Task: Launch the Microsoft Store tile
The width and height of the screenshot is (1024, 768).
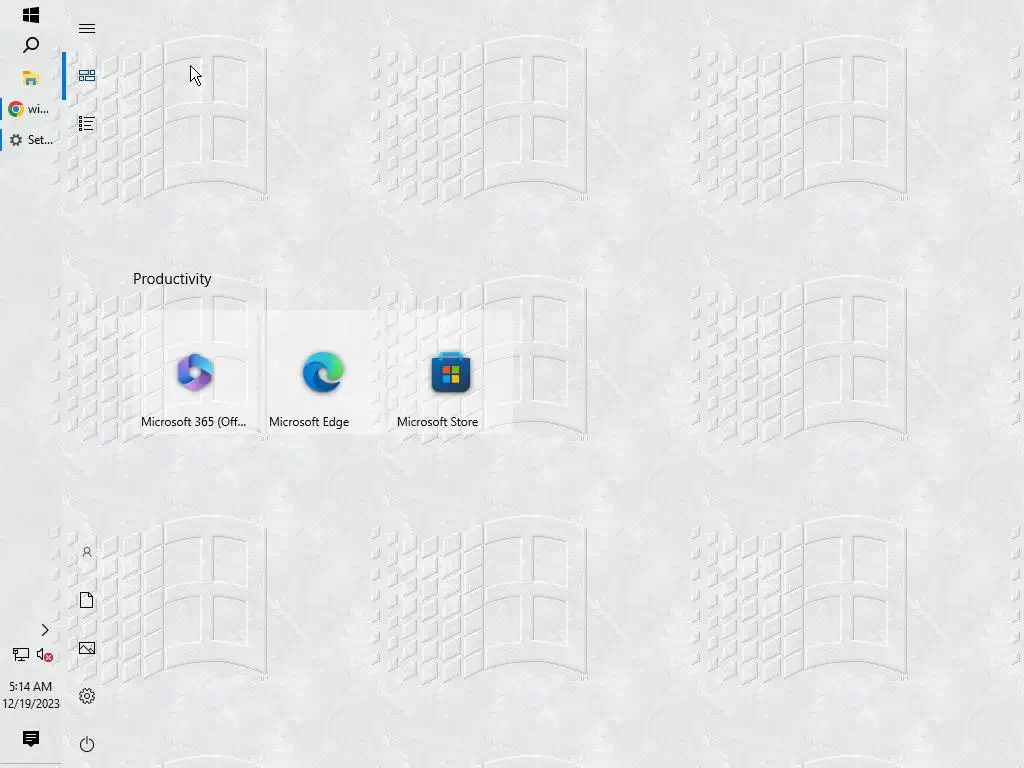Action: (x=451, y=372)
